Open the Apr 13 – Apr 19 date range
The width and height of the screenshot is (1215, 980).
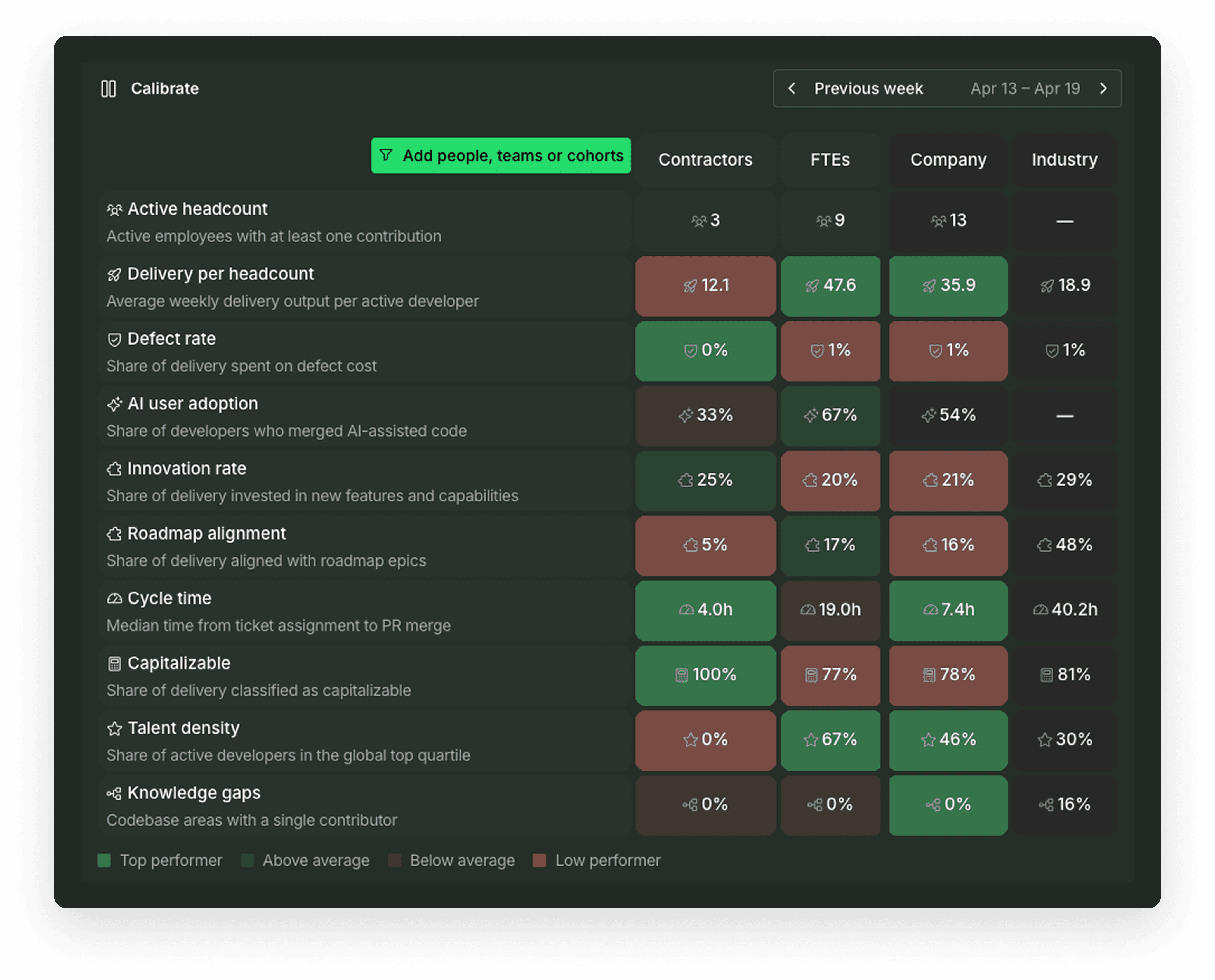coord(1025,89)
